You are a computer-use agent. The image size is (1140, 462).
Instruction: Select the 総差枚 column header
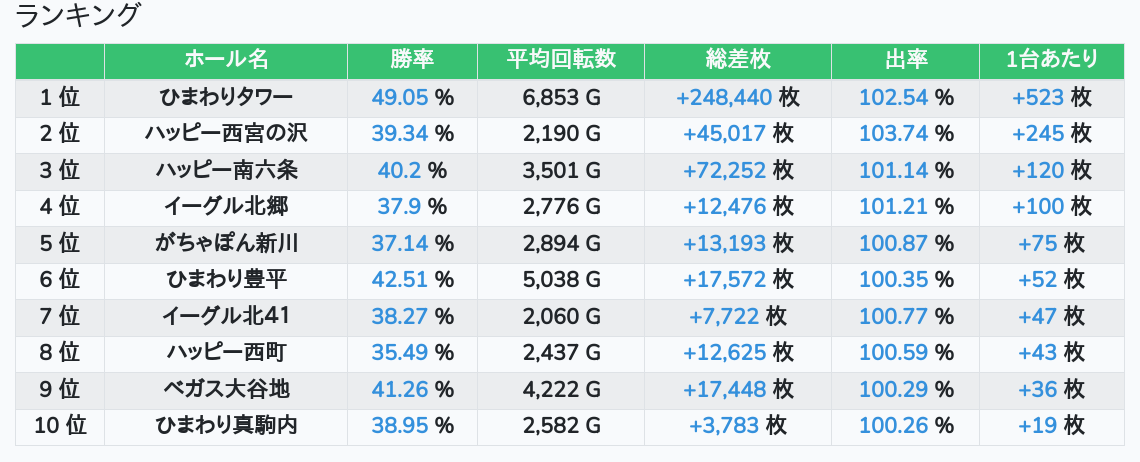[x=737, y=60]
